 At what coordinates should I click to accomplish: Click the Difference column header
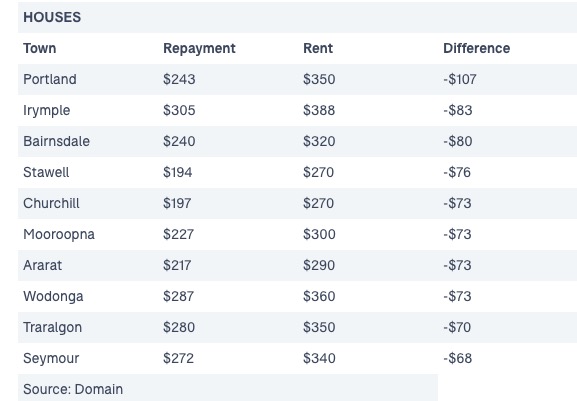[x=477, y=48]
